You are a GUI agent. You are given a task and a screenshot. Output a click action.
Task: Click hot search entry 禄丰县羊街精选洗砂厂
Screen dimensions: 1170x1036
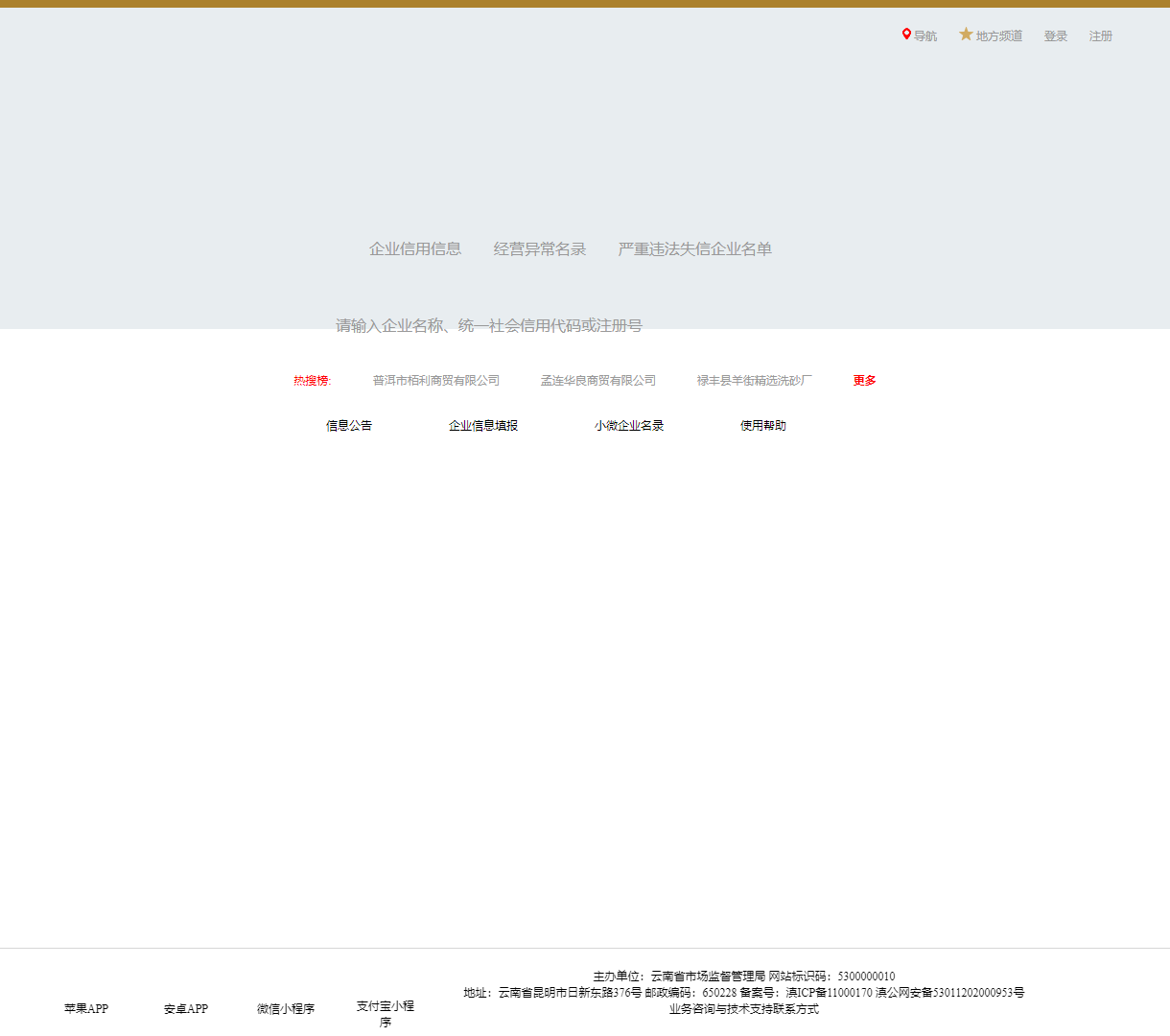click(753, 379)
